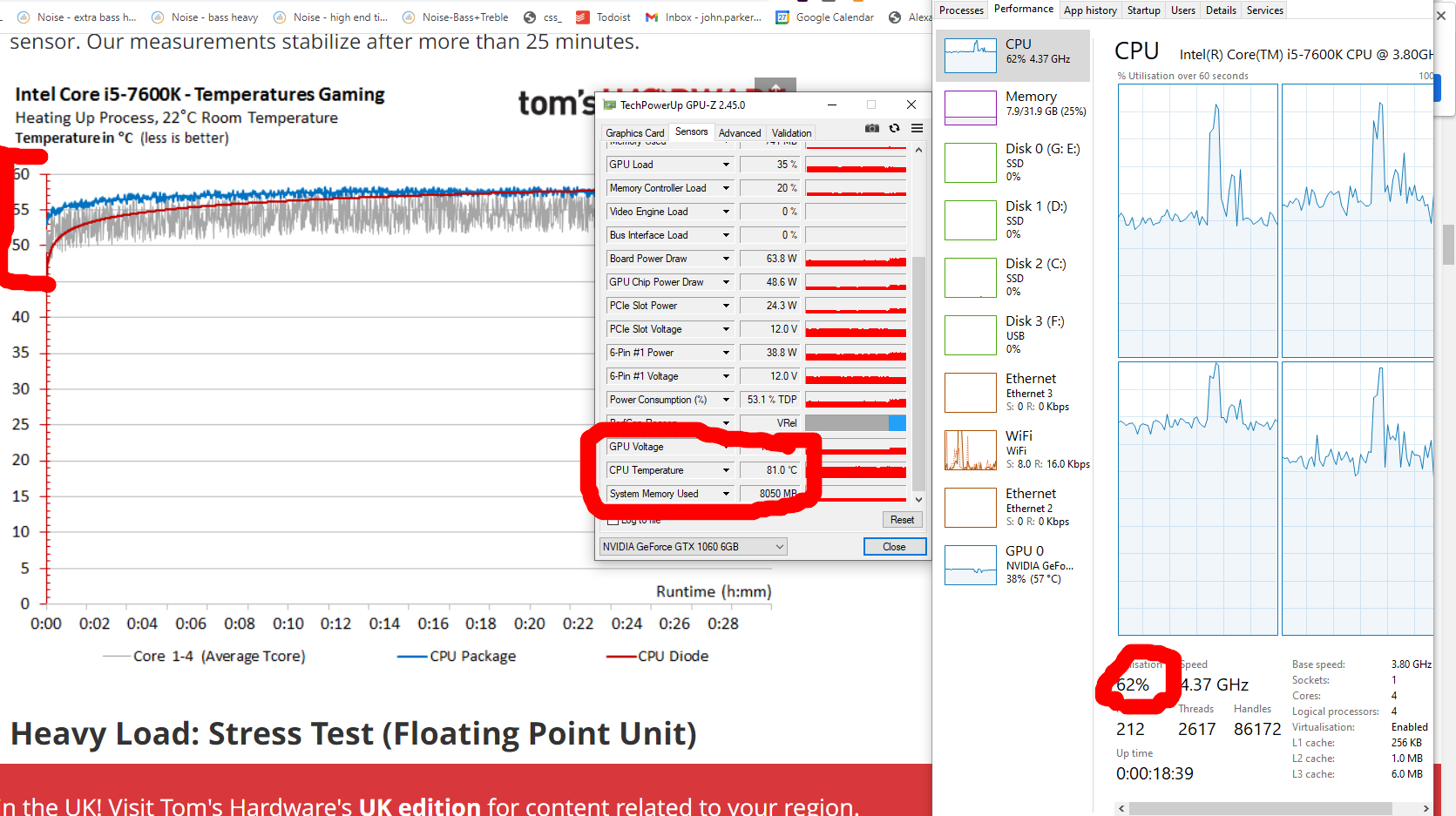Expand the Board Power Draw dropdown
This screenshot has width=1456, height=816.
point(726,259)
